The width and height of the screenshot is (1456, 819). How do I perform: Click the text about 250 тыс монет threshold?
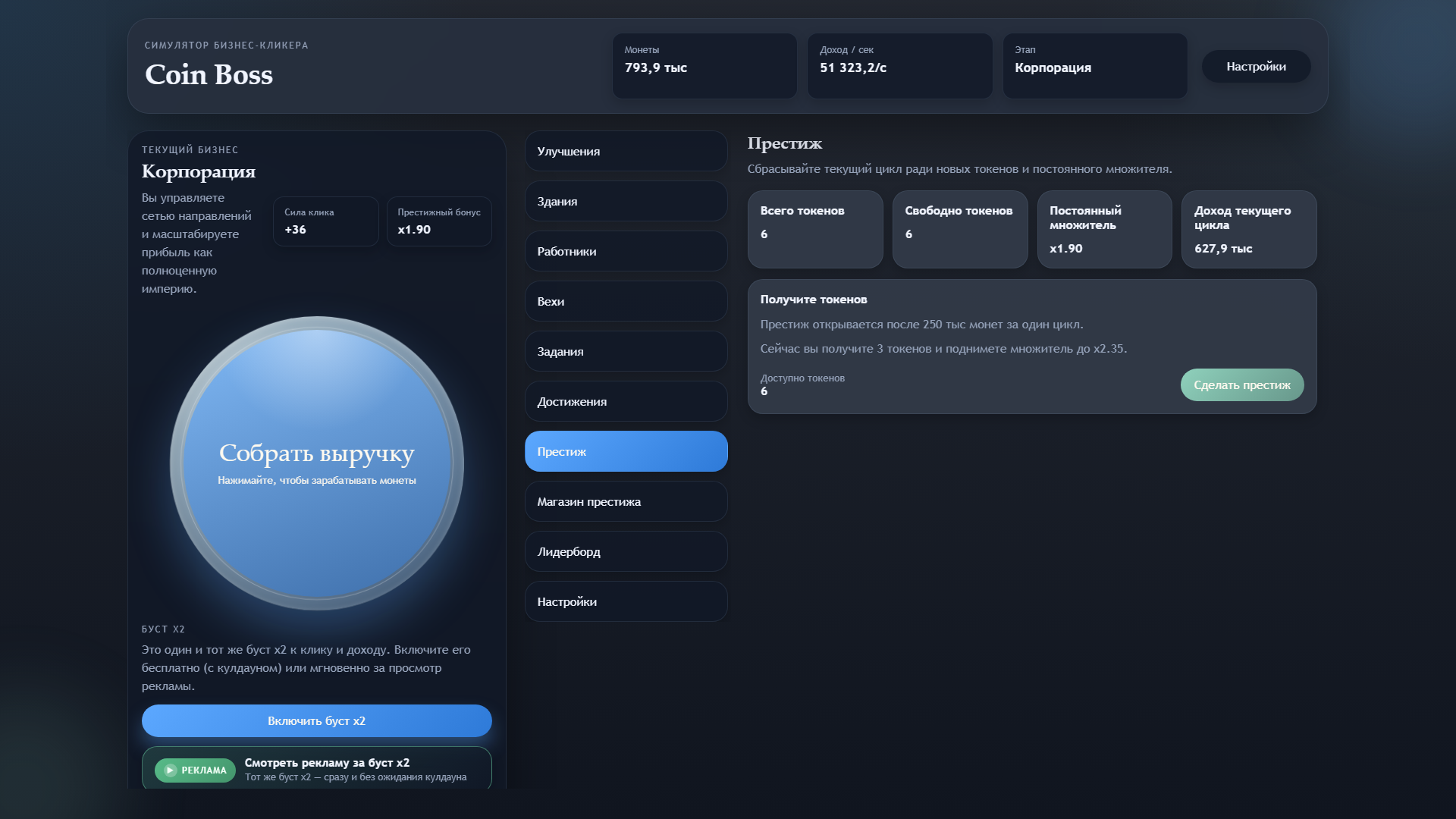921,325
